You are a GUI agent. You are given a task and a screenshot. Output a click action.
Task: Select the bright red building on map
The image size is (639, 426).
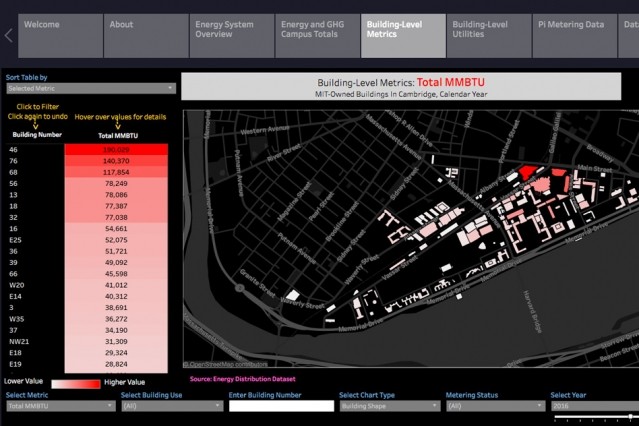click(527, 172)
